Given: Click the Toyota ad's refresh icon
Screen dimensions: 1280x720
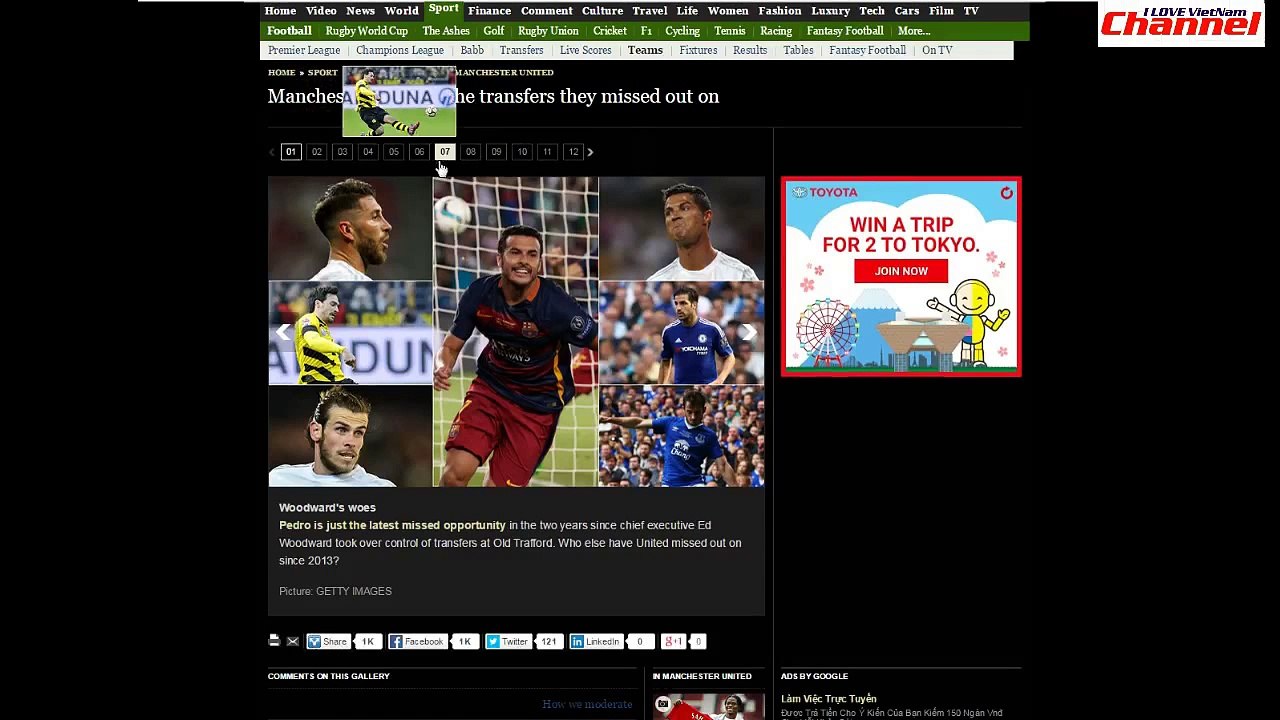Looking at the screenshot, I should [1006, 192].
